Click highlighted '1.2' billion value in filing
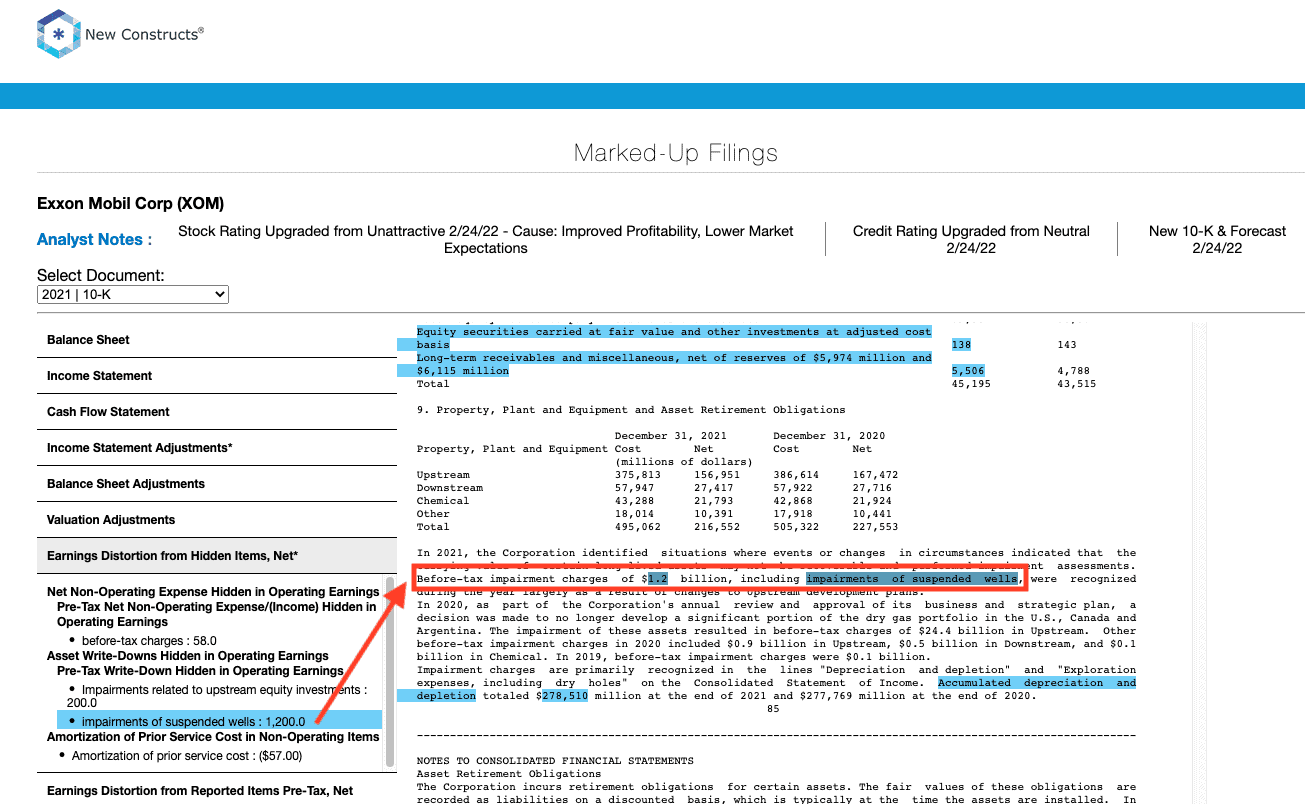Screen dimensions: 1305x804 pyautogui.click(x=657, y=579)
